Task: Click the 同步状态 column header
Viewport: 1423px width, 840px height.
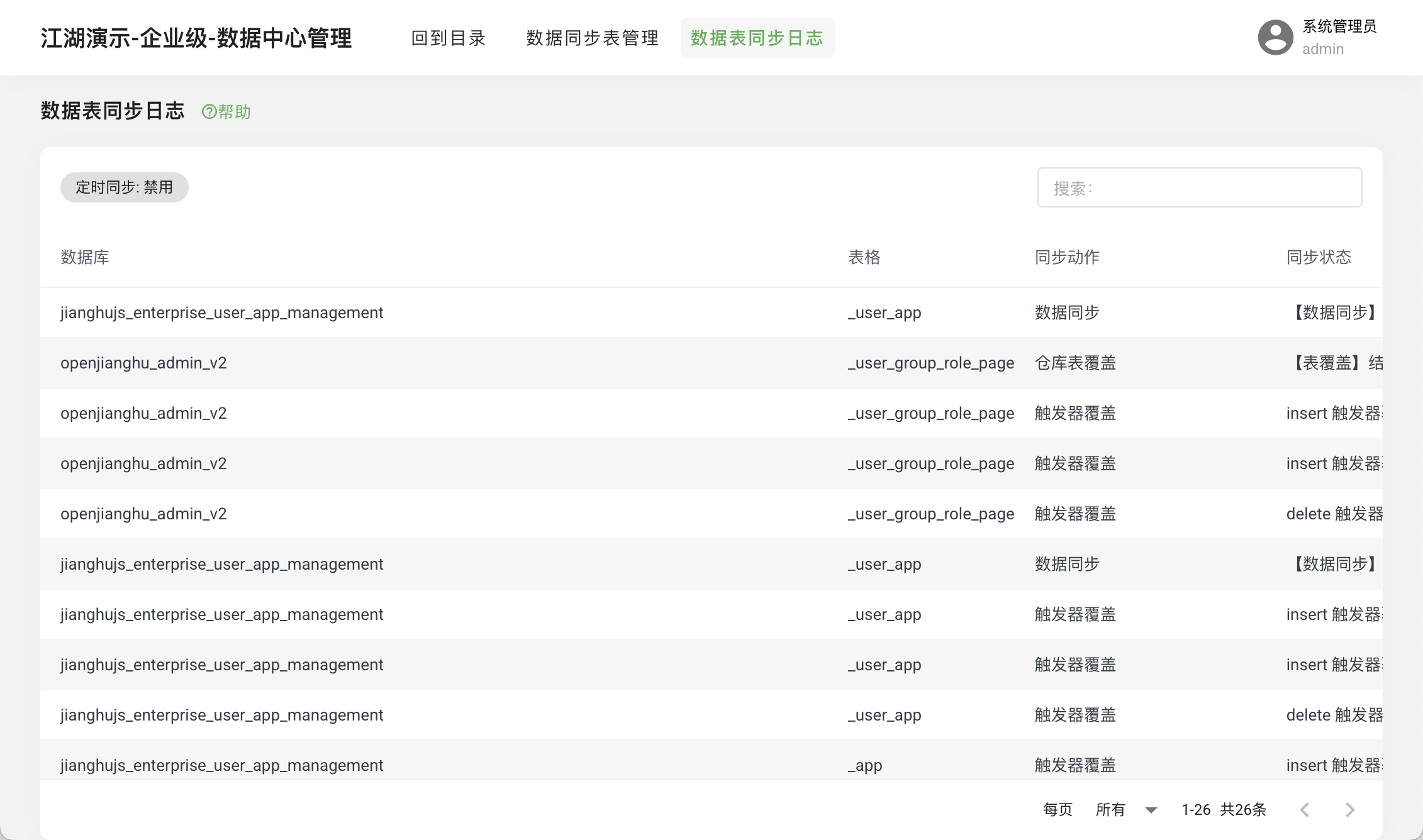Action: [1319, 257]
